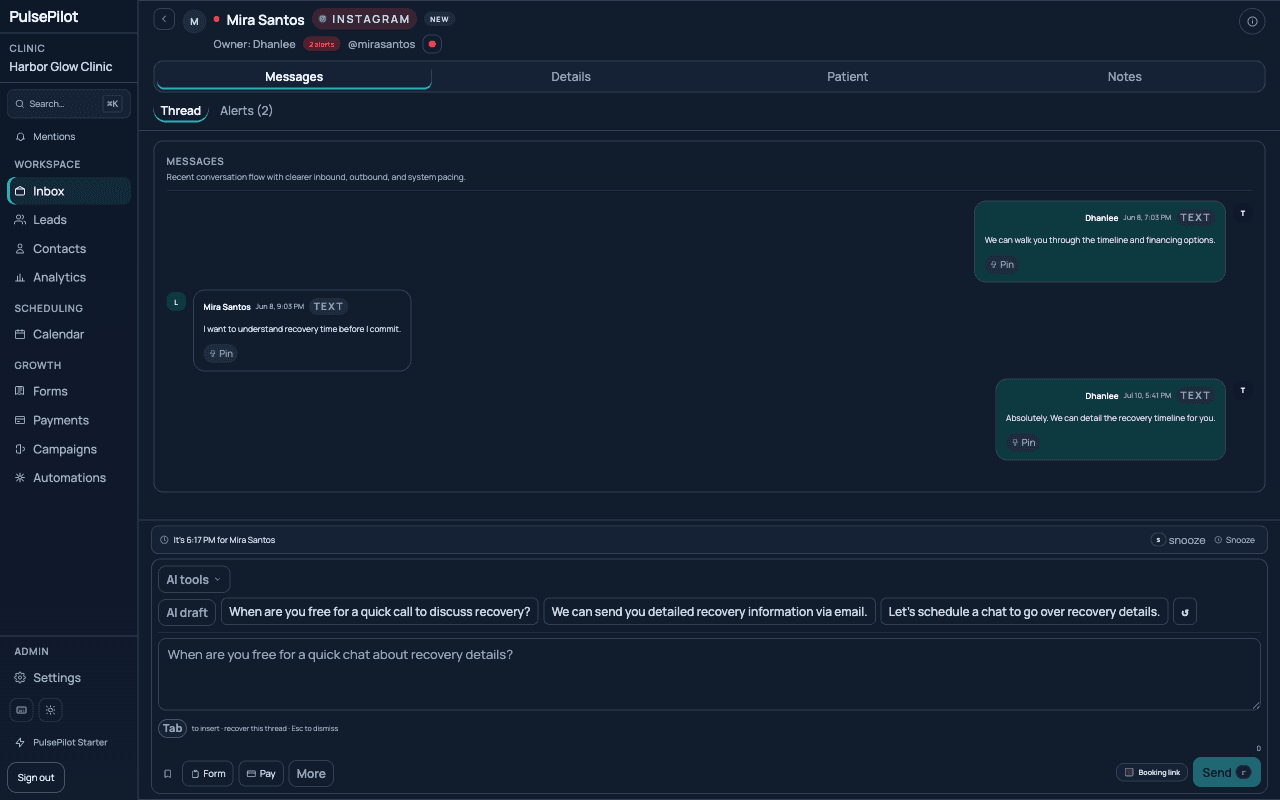Click 'Owner: Dhanlee' text

[x=254, y=44]
